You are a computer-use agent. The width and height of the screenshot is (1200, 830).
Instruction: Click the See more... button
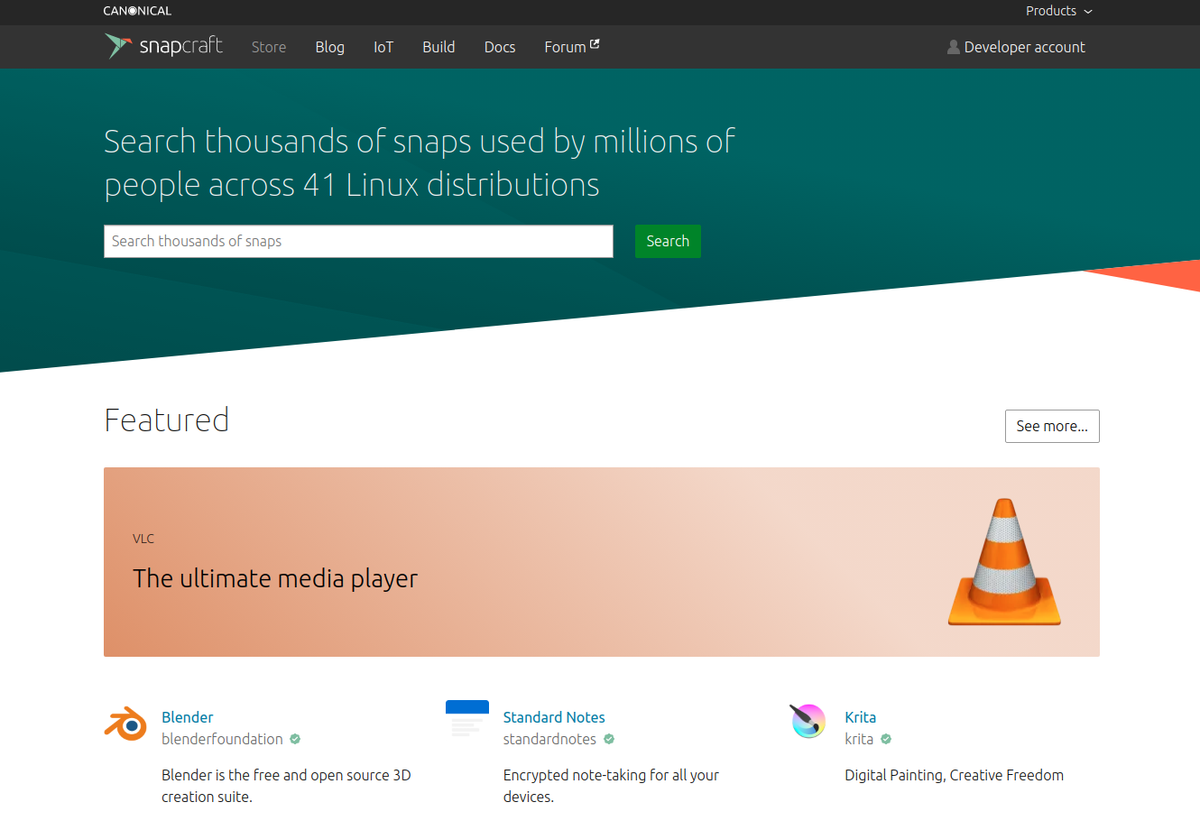click(x=1052, y=426)
